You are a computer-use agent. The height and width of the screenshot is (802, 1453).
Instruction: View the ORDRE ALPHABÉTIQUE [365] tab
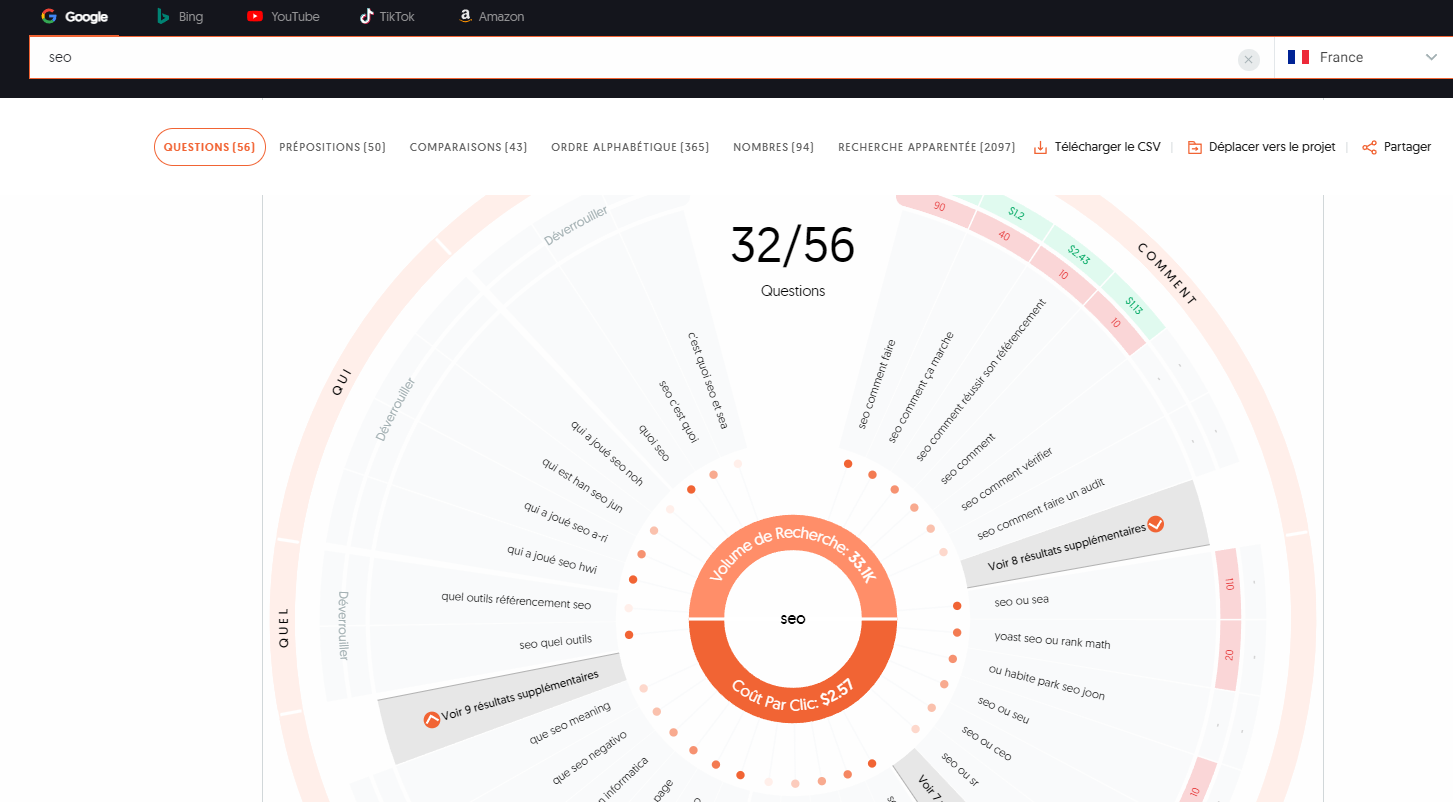click(630, 147)
